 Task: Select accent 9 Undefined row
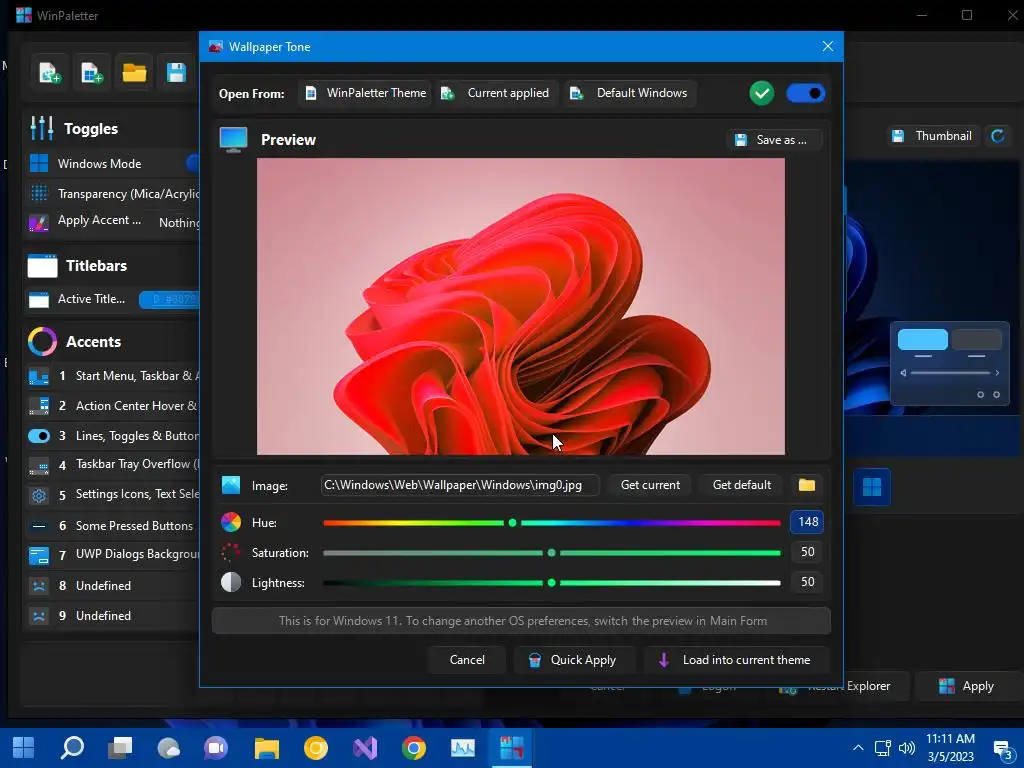click(112, 616)
